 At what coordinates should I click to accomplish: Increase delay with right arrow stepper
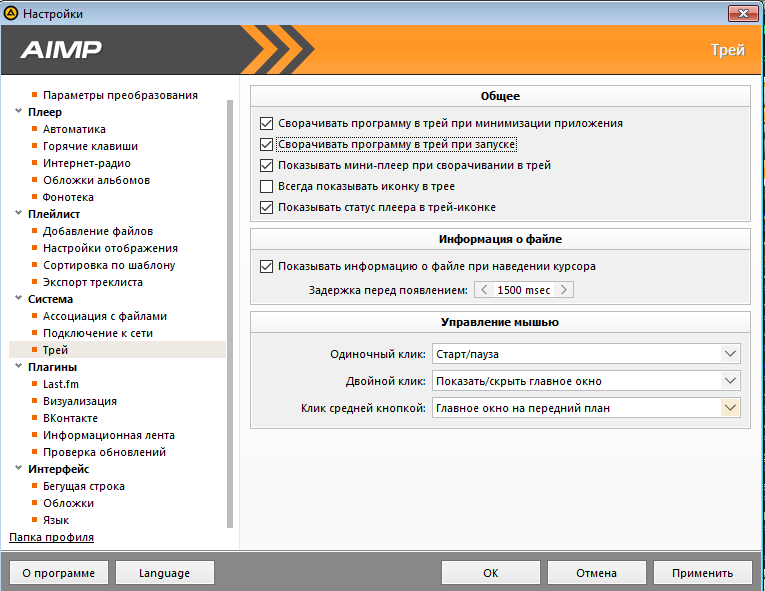[564, 290]
